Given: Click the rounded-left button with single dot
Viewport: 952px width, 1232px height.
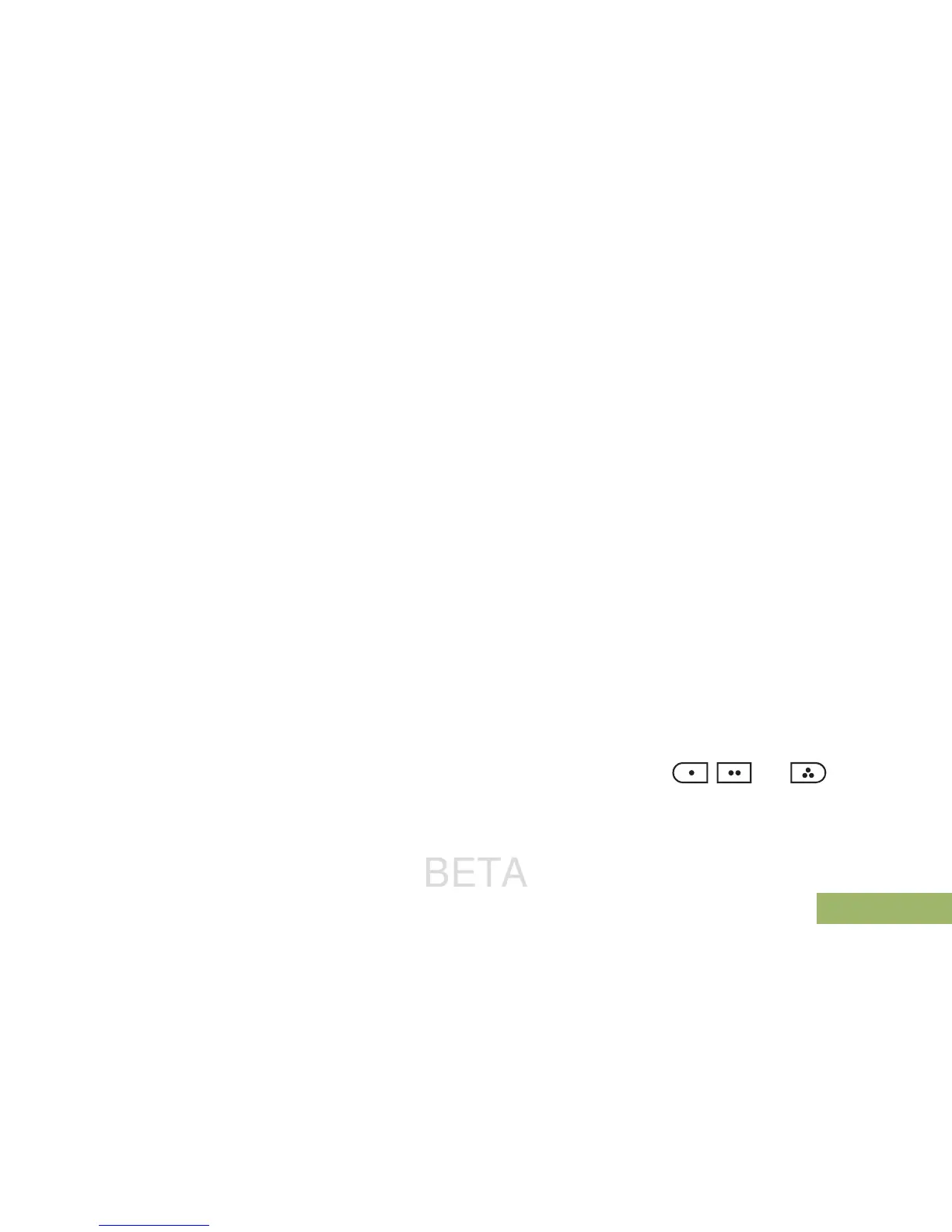Looking at the screenshot, I should click(x=690, y=774).
